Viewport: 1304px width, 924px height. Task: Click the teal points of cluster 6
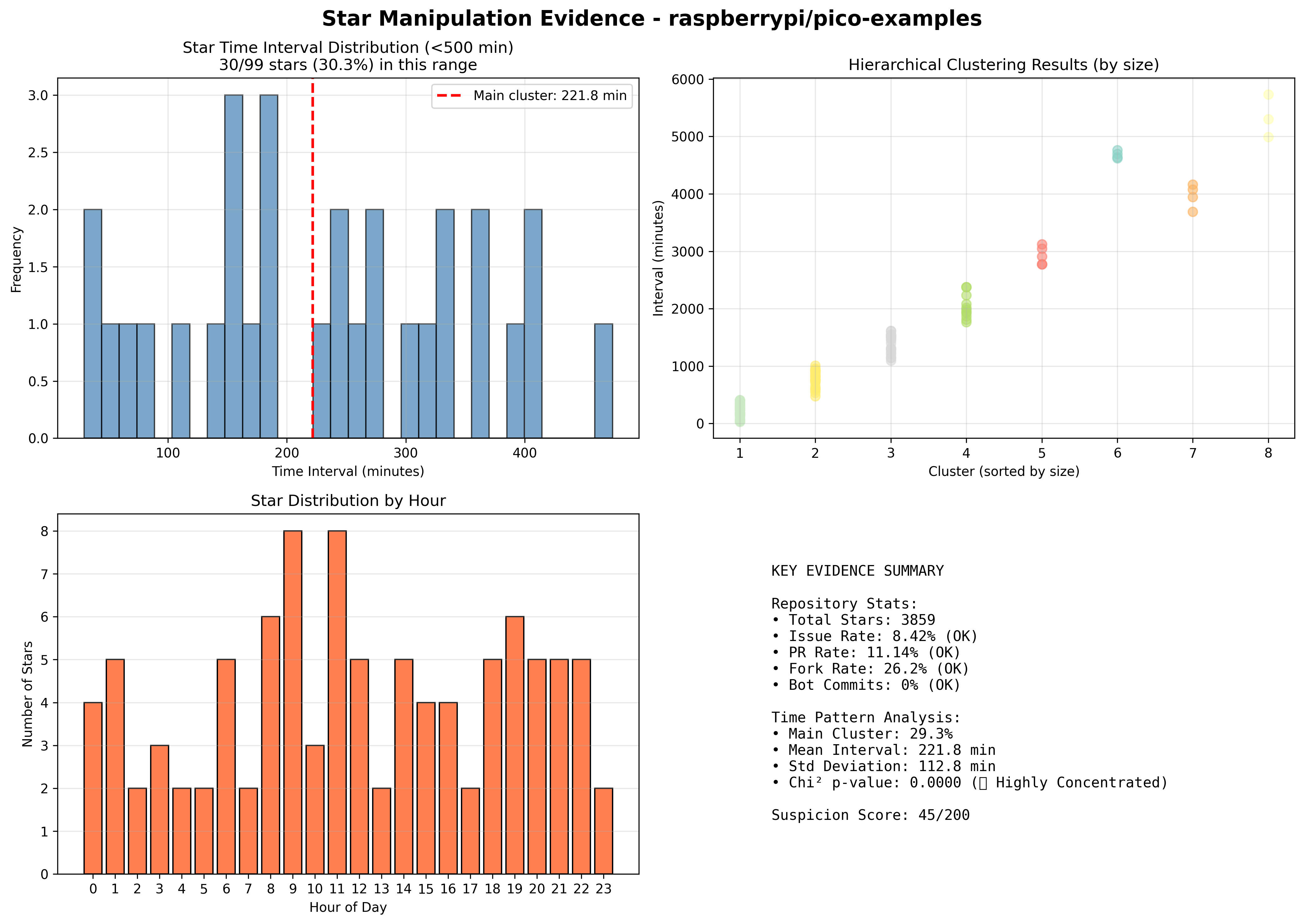click(1117, 154)
